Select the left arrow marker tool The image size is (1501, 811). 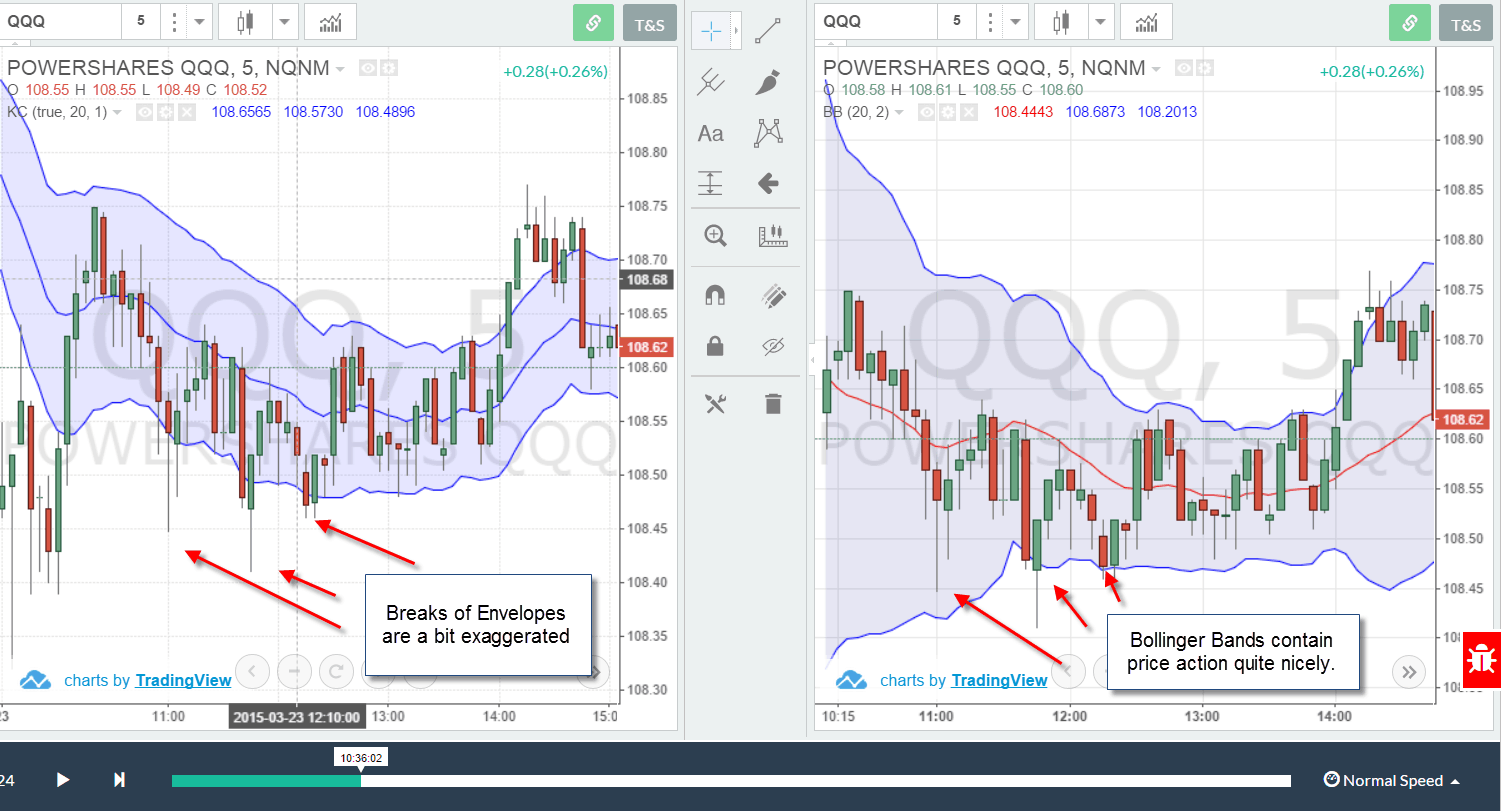(x=768, y=183)
